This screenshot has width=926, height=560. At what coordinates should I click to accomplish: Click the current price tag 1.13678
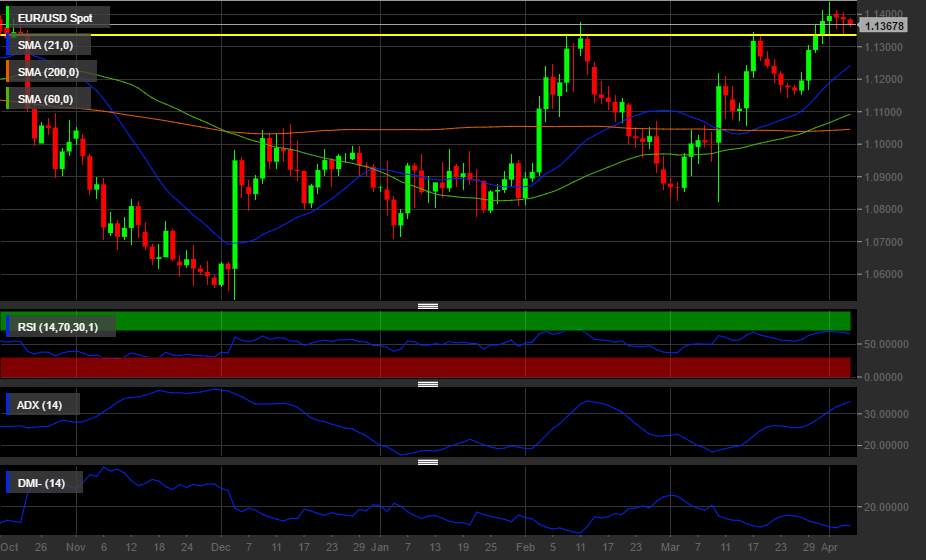884,26
